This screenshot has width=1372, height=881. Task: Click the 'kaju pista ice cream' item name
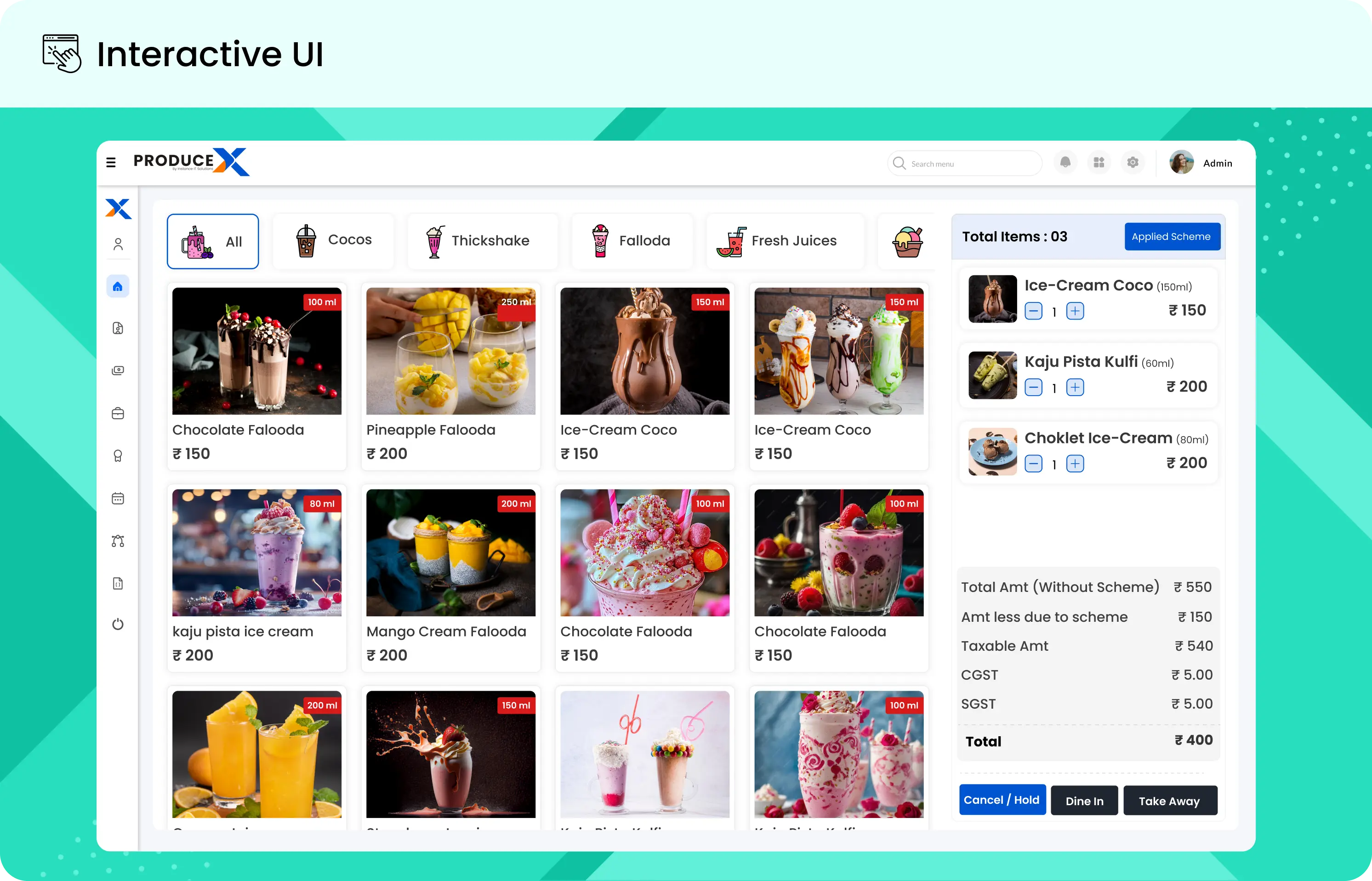click(x=243, y=631)
